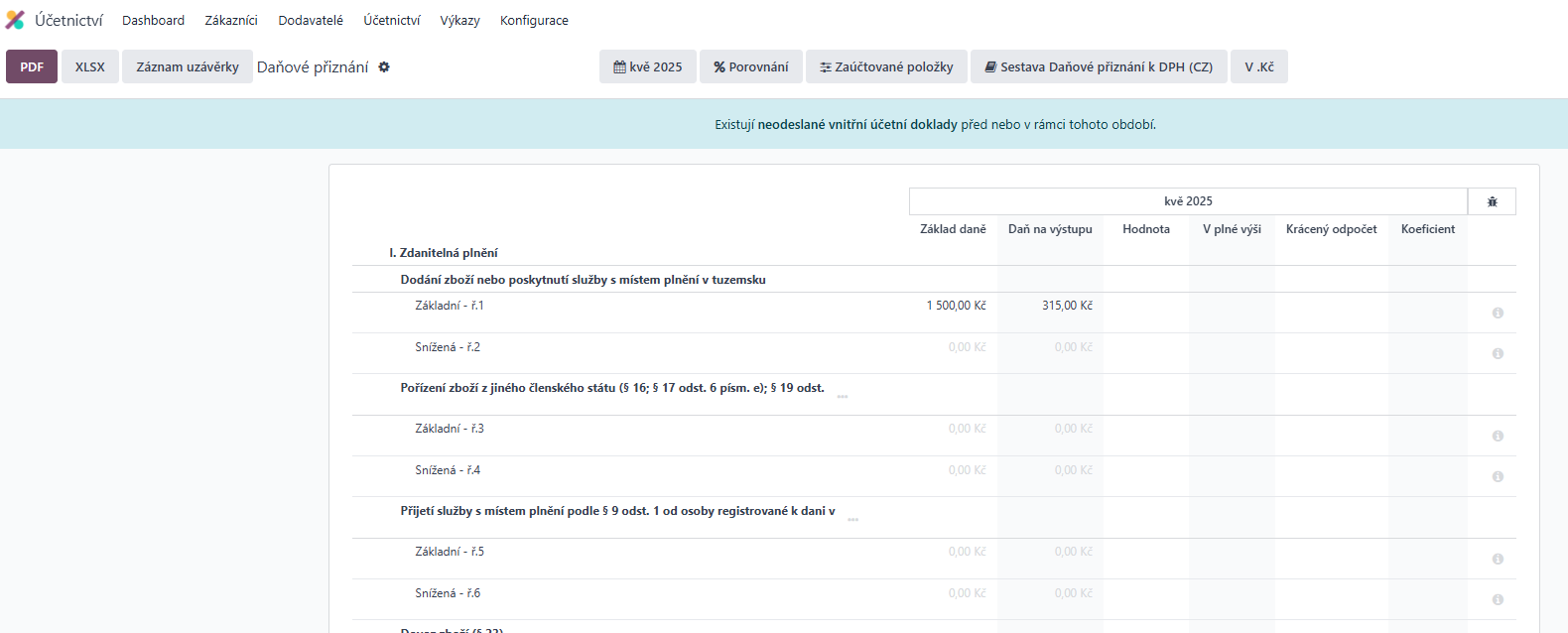Screen dimensions: 1568x633
Task: Click the bug icon in the květen 2025 header
Action: tap(1492, 201)
